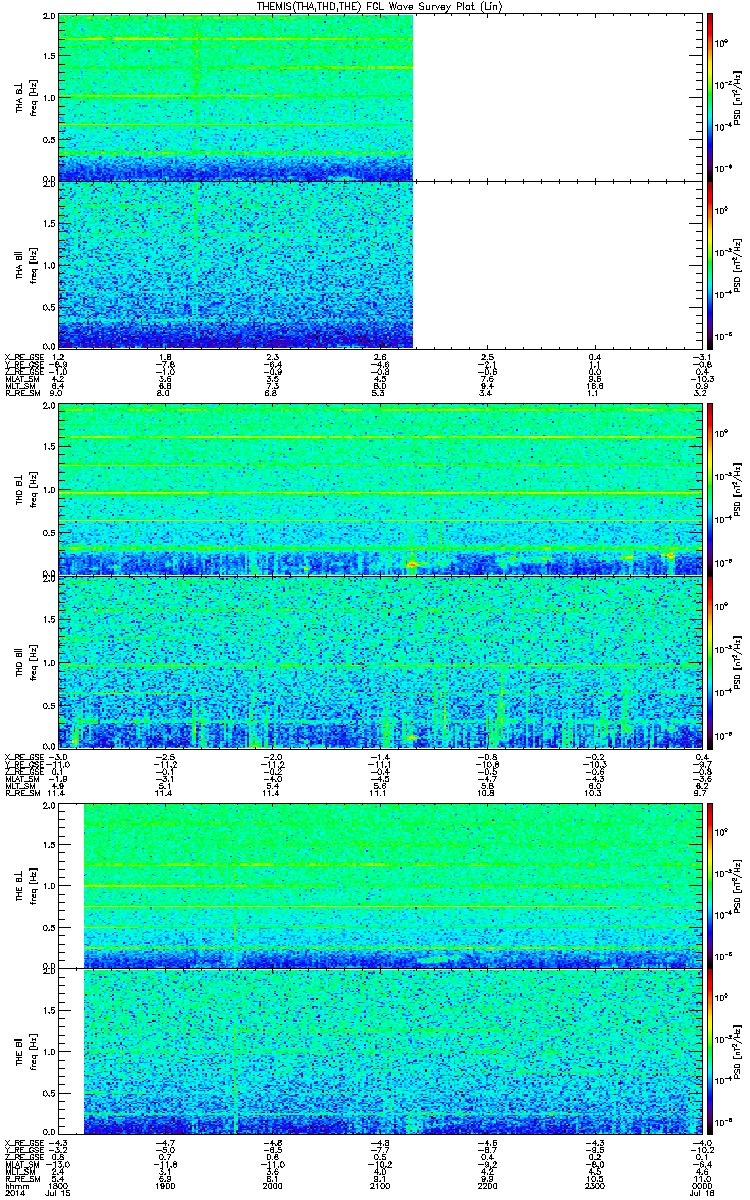
Task: Click the '1900' time tick label
Action: (166, 1186)
